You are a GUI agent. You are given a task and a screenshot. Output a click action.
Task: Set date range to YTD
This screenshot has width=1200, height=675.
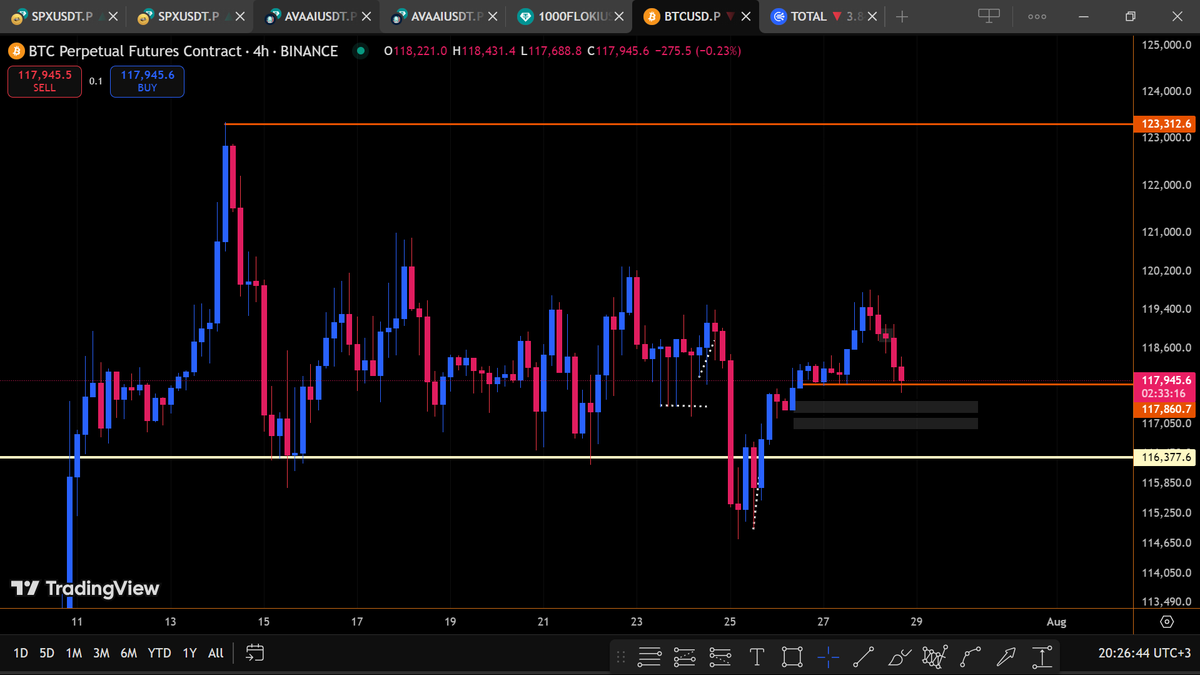[x=159, y=653]
